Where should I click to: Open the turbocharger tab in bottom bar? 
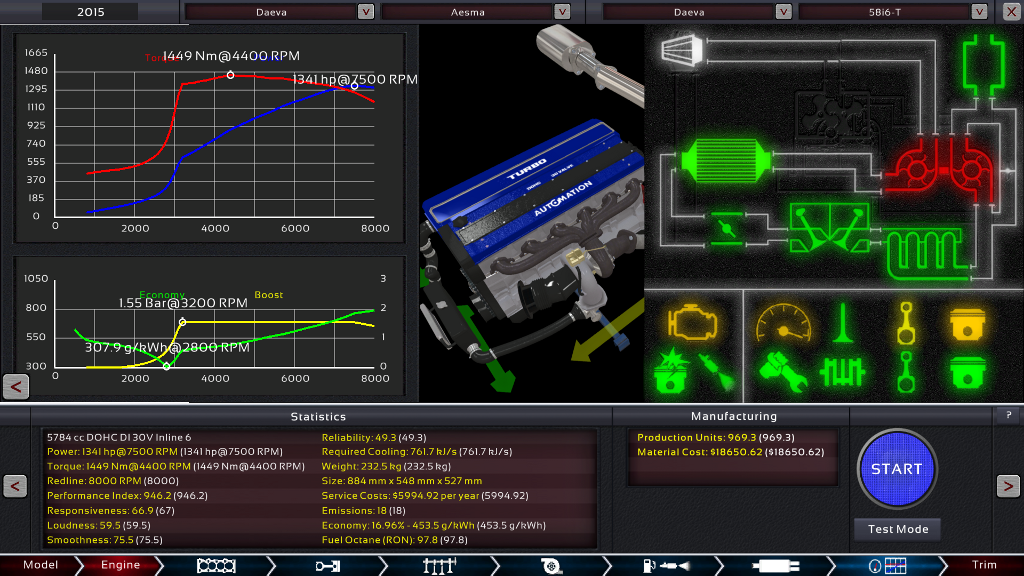[549, 565]
